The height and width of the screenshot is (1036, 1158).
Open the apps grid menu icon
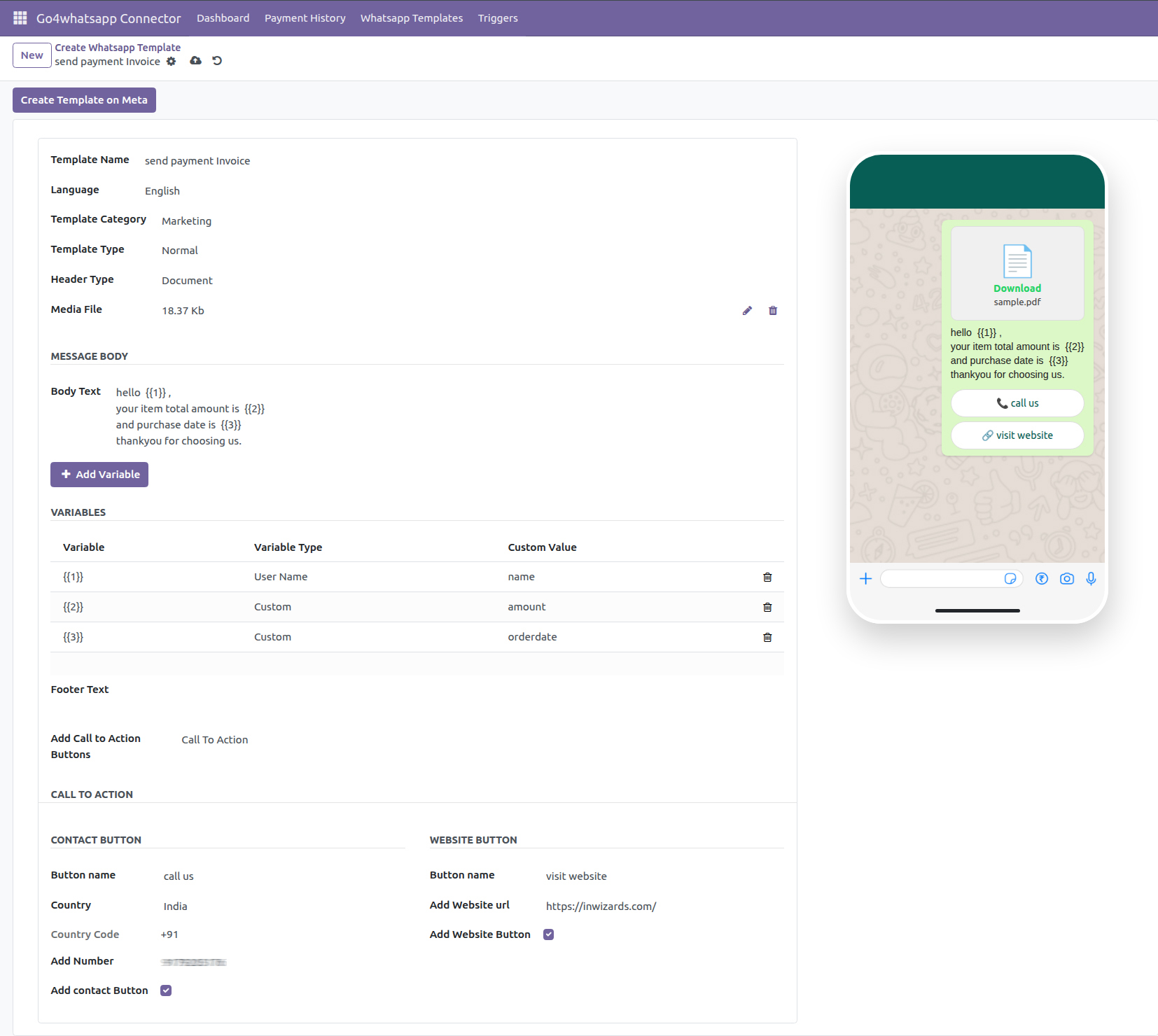tap(20, 17)
